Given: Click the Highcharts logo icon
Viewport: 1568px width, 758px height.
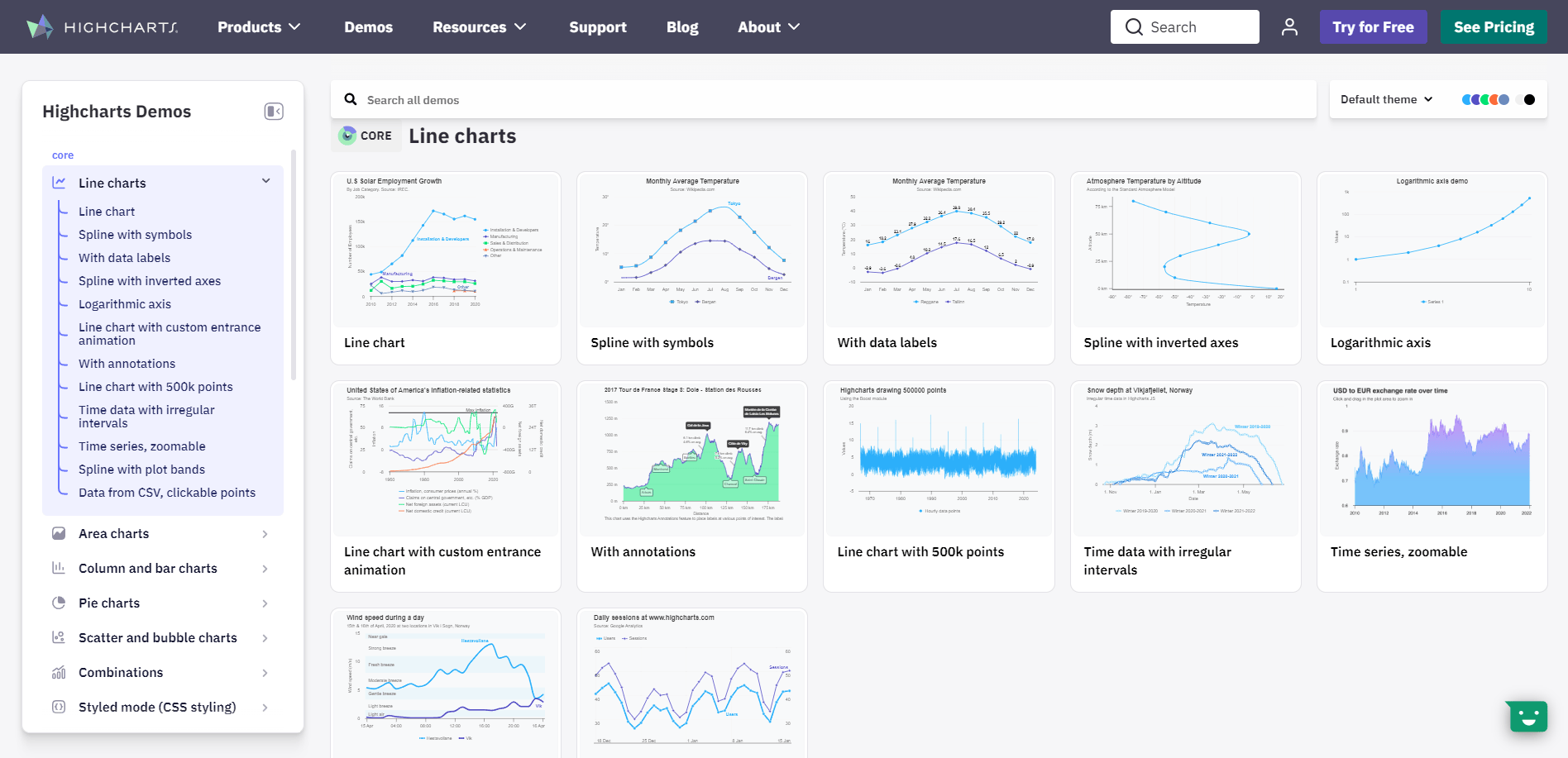Looking at the screenshot, I should pyautogui.click(x=39, y=26).
